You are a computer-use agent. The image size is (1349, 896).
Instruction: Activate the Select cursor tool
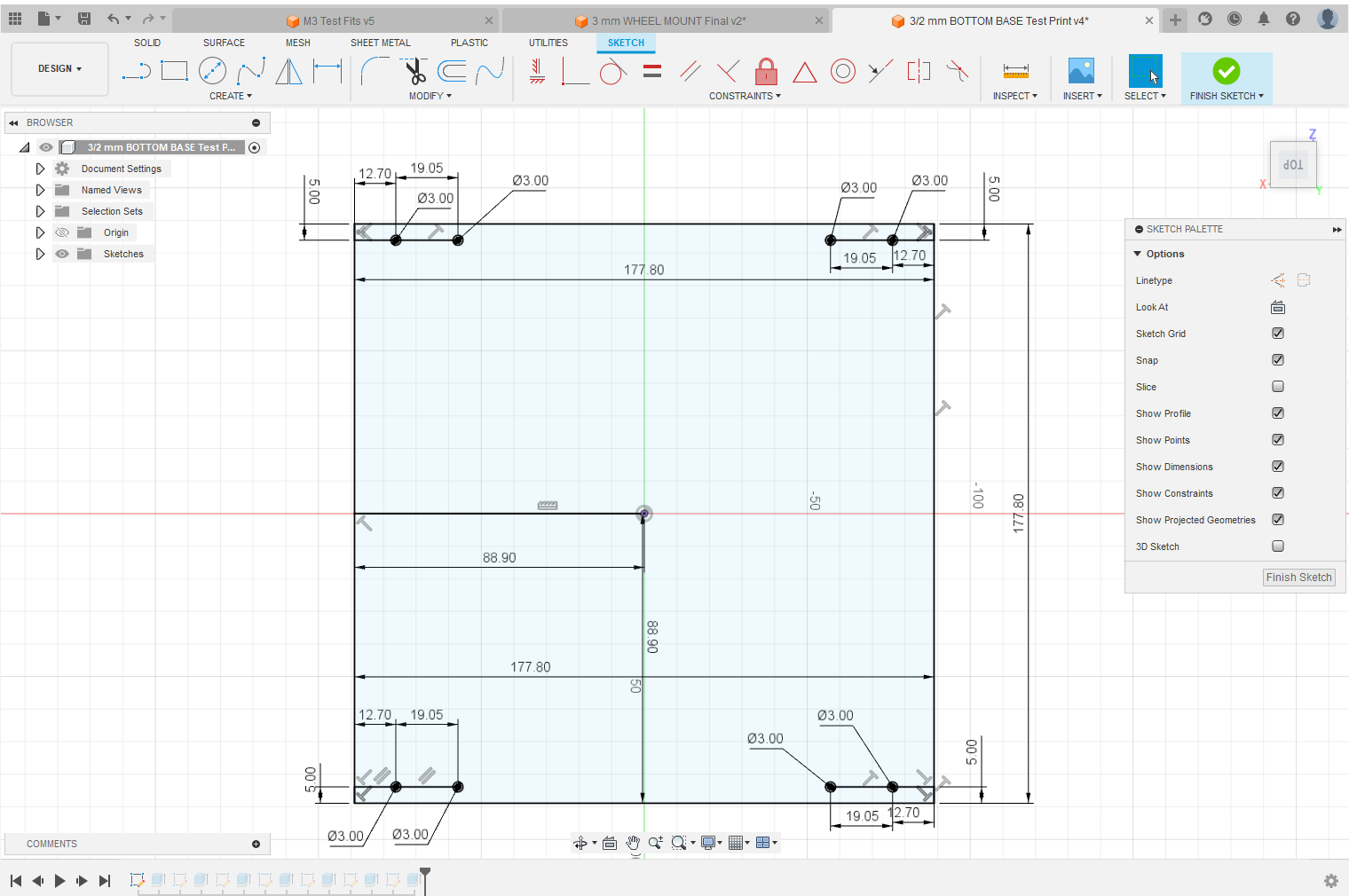pyautogui.click(x=1145, y=71)
